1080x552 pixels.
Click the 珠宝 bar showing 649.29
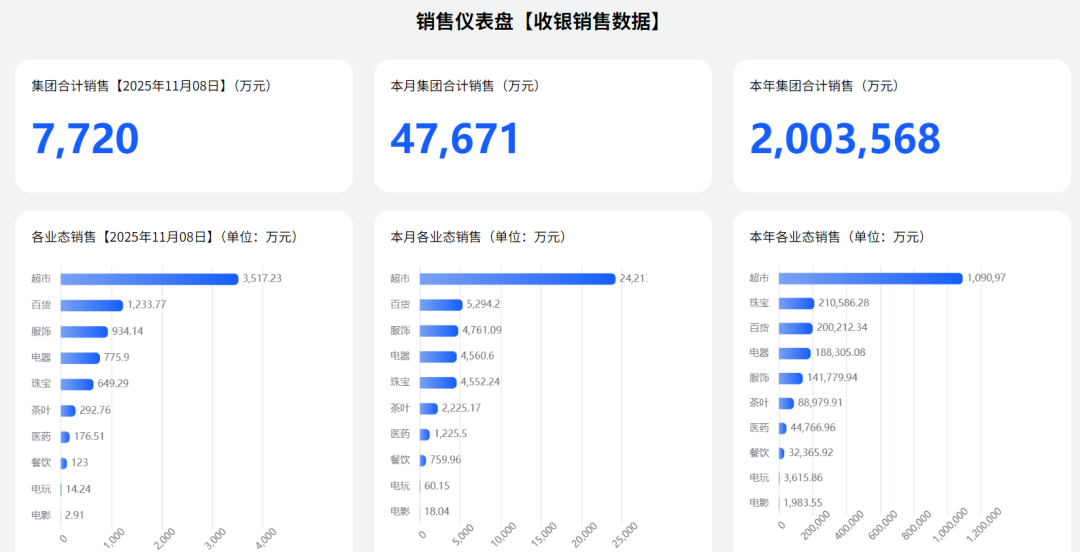(x=76, y=384)
